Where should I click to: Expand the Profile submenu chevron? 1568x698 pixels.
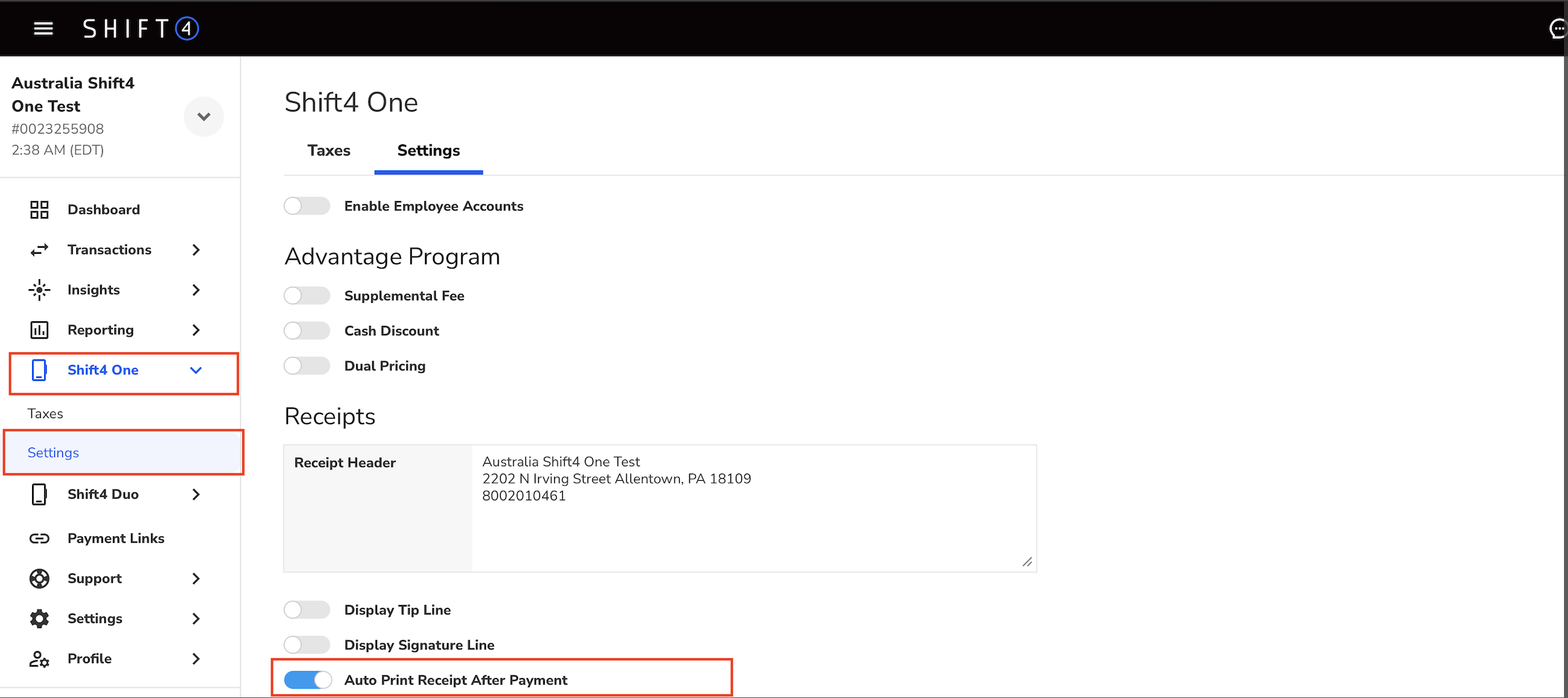pyautogui.click(x=196, y=659)
